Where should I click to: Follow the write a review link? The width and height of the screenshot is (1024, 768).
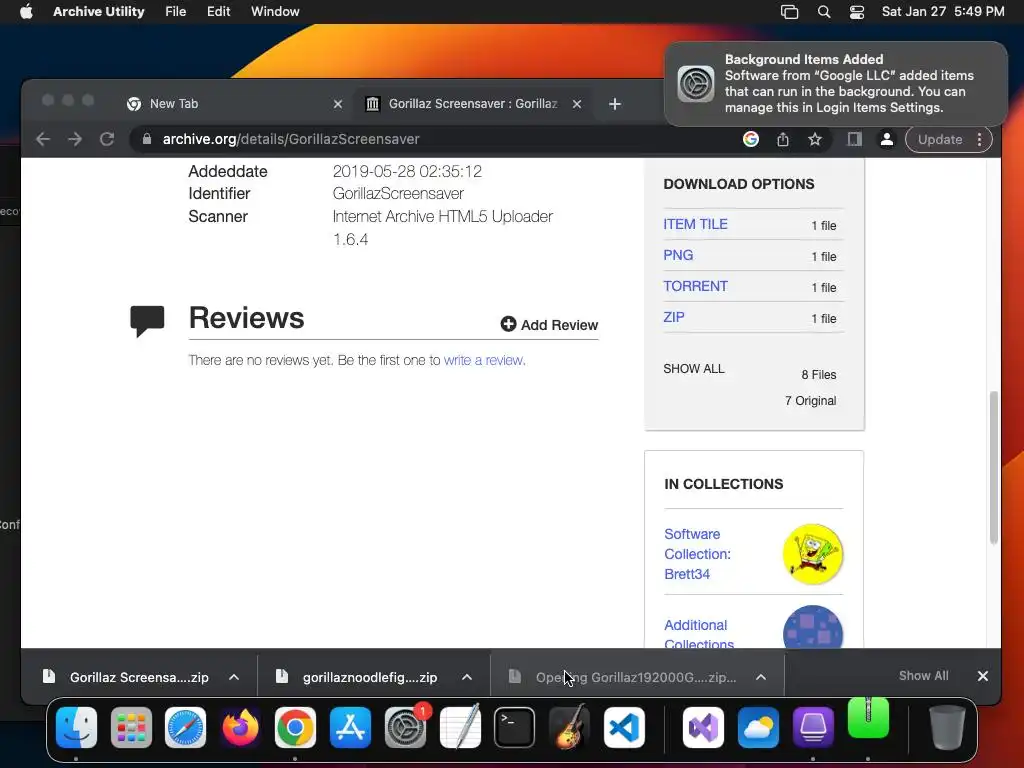pyautogui.click(x=484, y=360)
